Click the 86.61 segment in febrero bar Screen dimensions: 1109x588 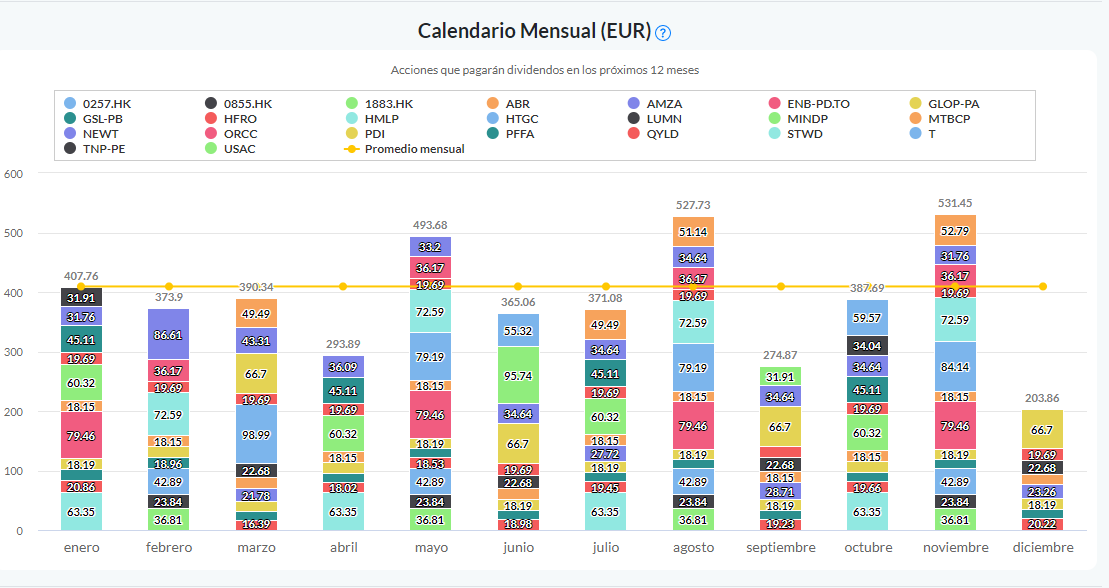click(169, 335)
